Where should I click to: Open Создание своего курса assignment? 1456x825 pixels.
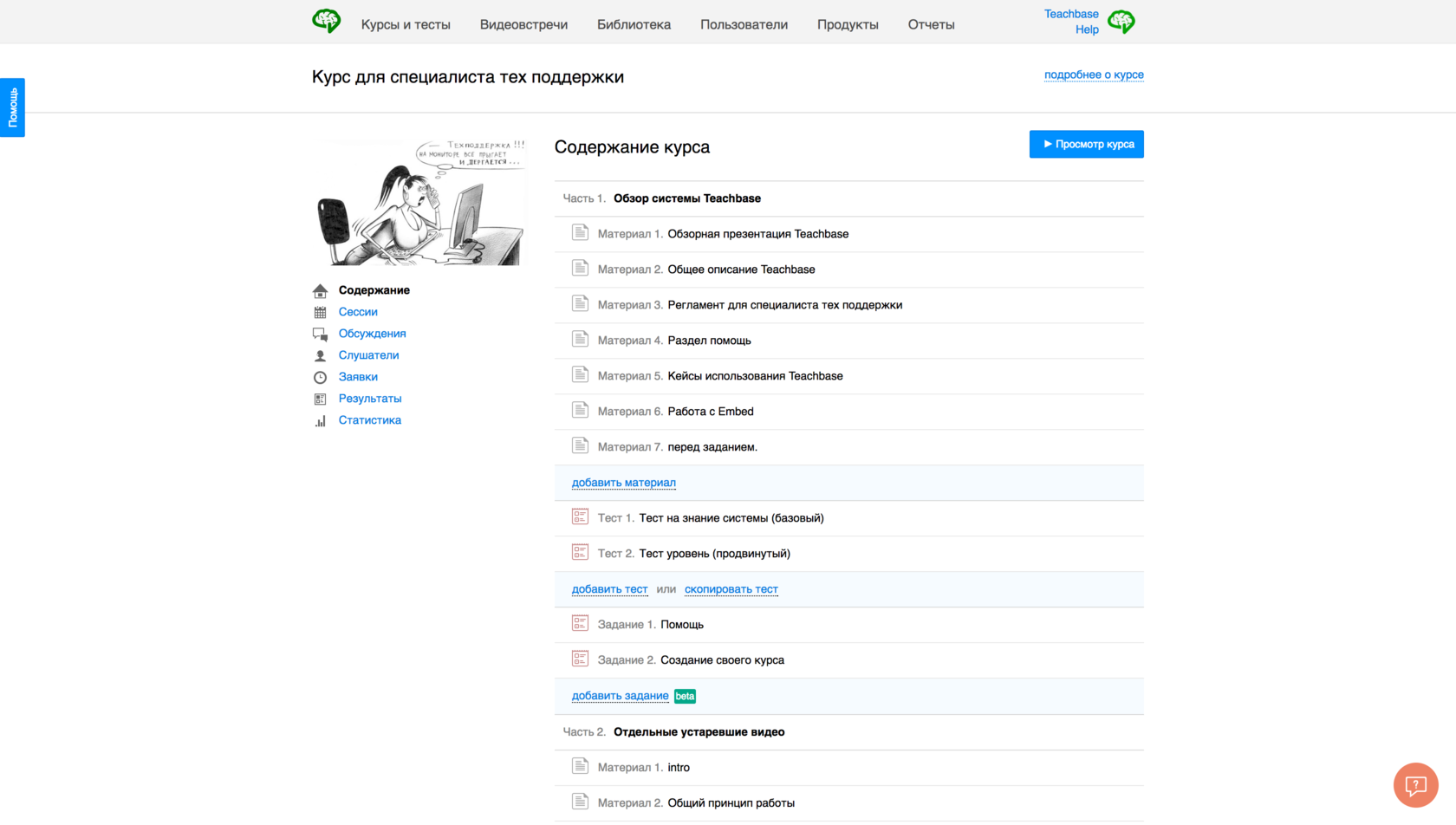coord(723,660)
